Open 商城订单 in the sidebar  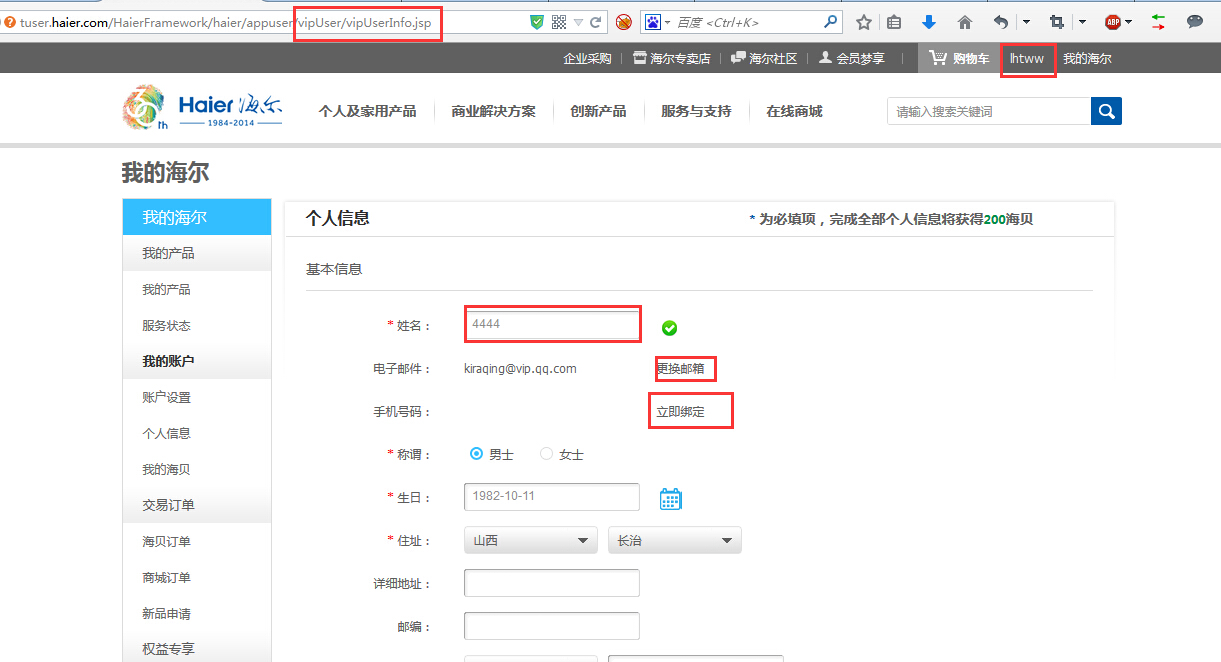(166, 578)
